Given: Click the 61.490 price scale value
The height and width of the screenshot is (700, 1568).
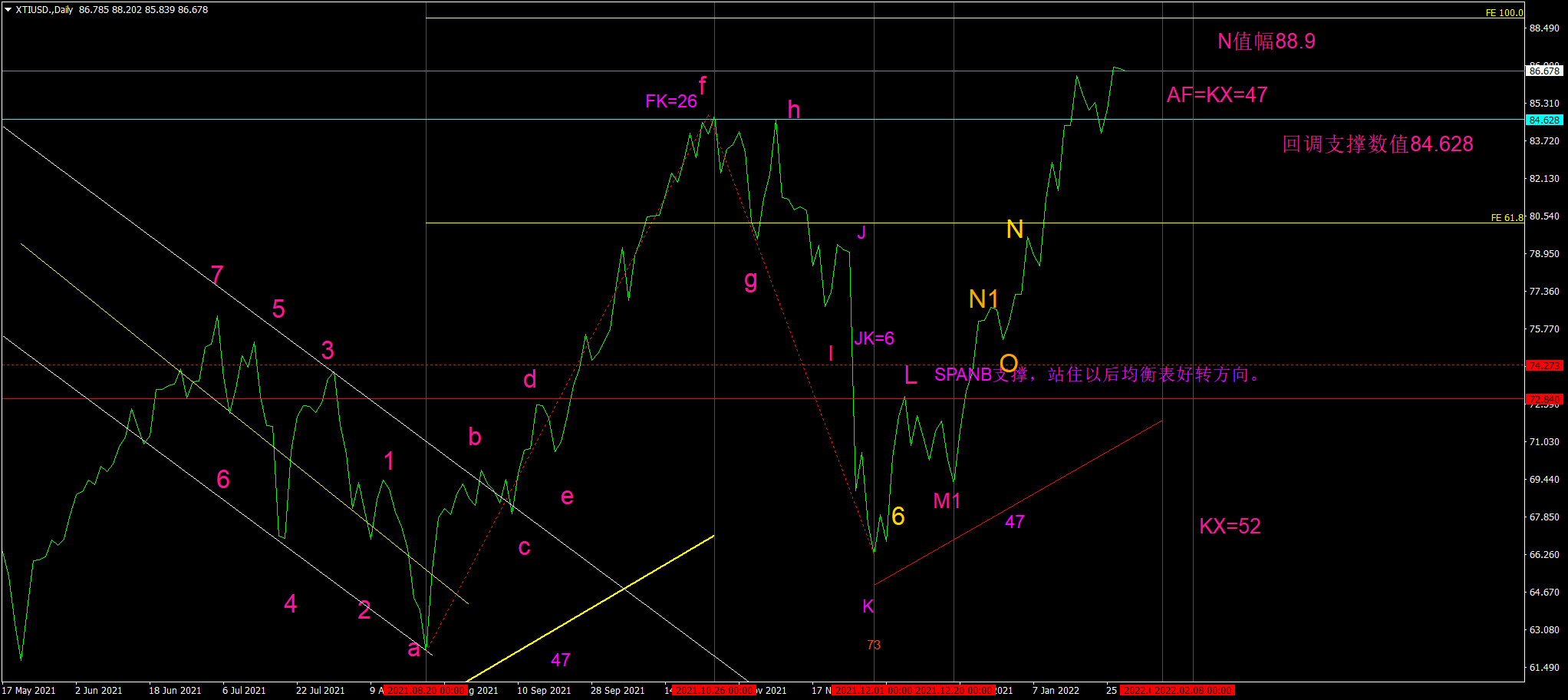Looking at the screenshot, I should (1544, 668).
